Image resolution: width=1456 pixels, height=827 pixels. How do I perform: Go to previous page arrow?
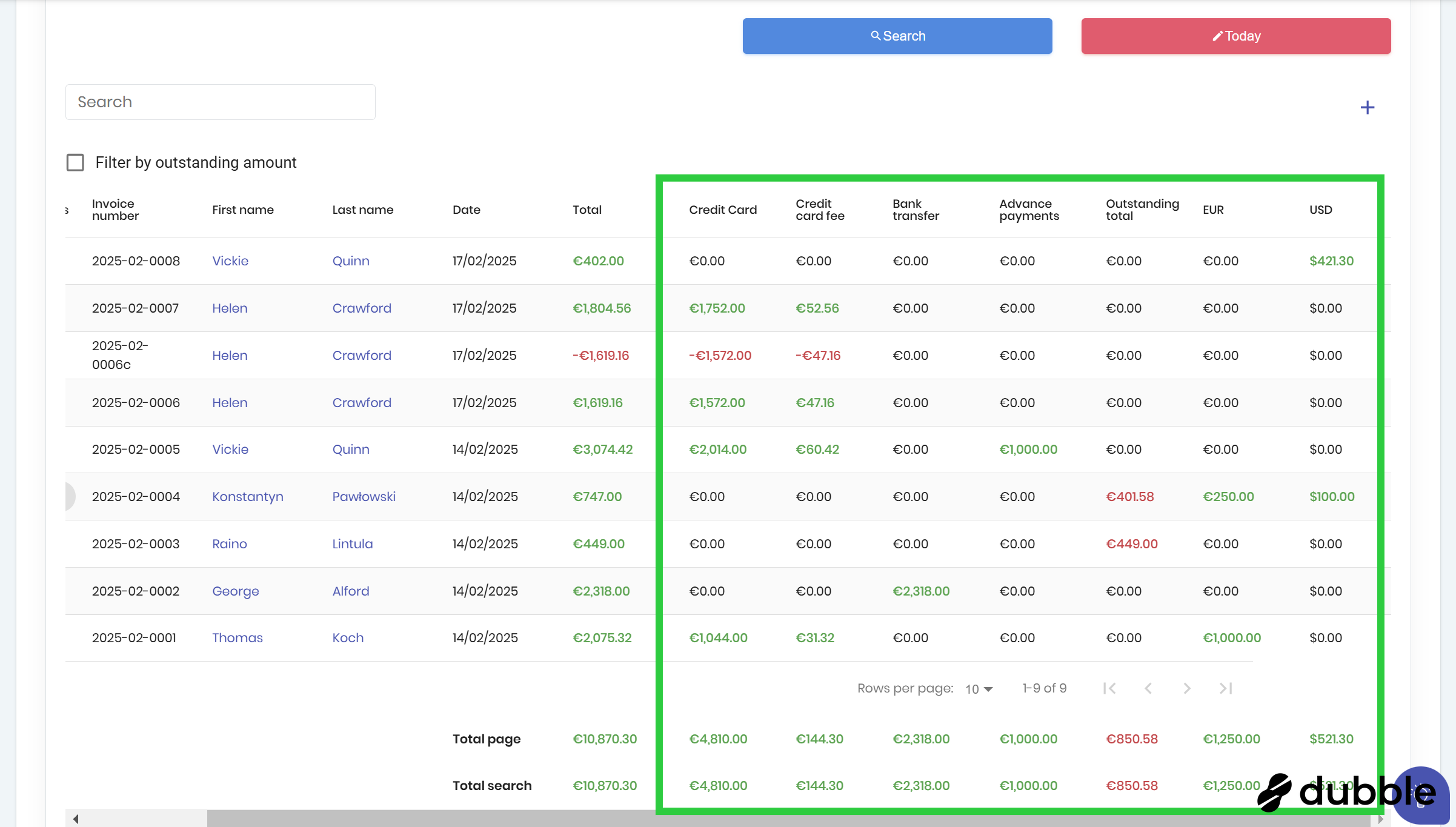coord(1148,688)
